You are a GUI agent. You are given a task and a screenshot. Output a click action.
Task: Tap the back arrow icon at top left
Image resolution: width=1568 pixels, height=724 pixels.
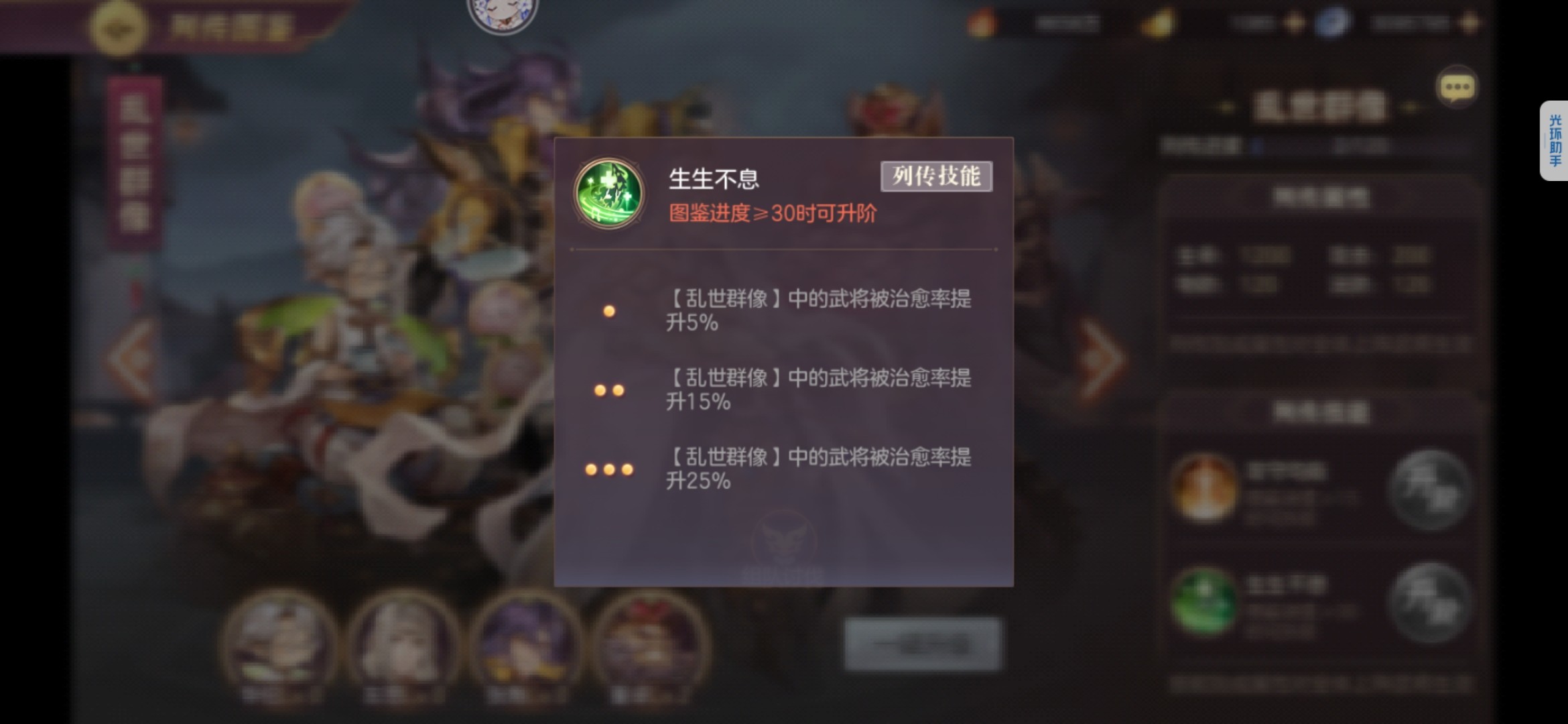pos(119,27)
